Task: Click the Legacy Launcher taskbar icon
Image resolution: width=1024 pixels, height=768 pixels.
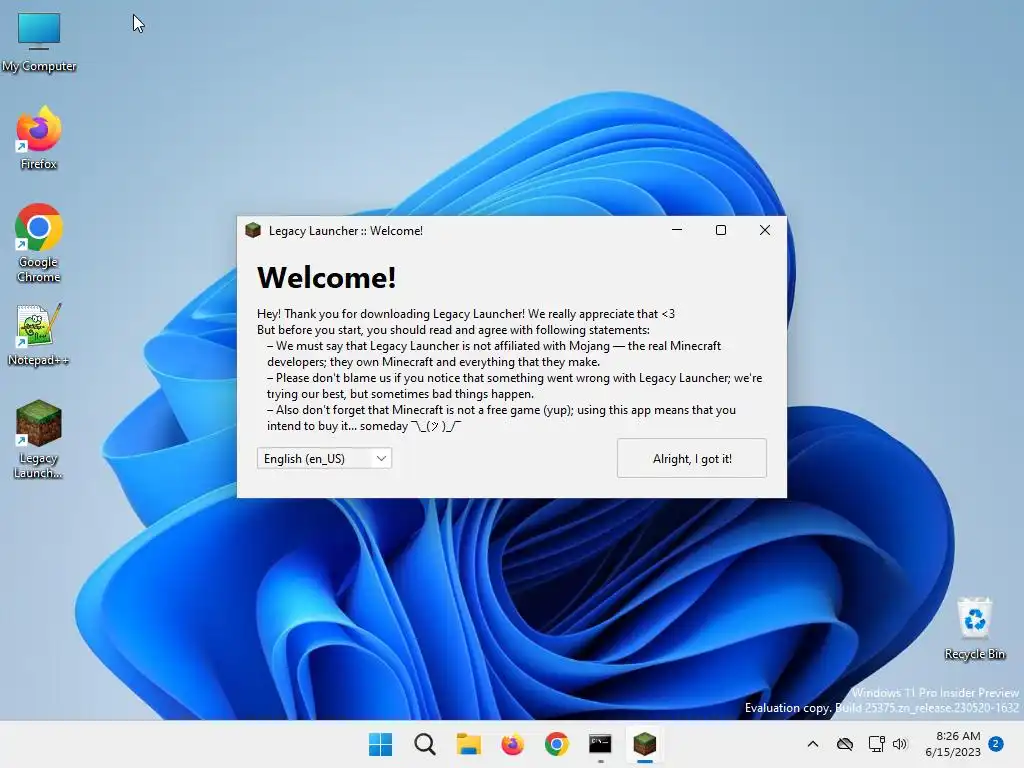Action: tap(645, 744)
